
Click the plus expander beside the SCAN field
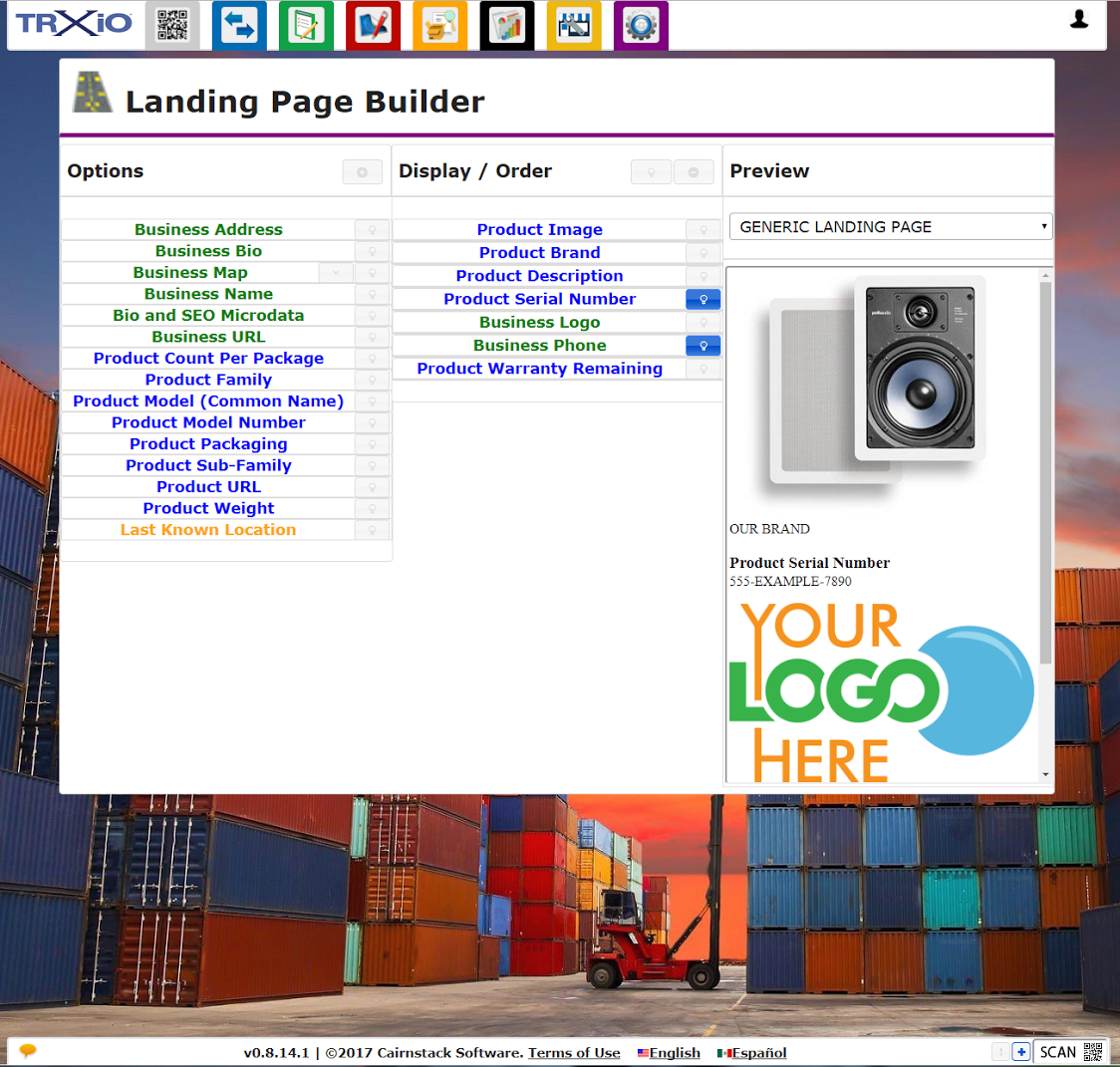pyautogui.click(x=1020, y=1051)
